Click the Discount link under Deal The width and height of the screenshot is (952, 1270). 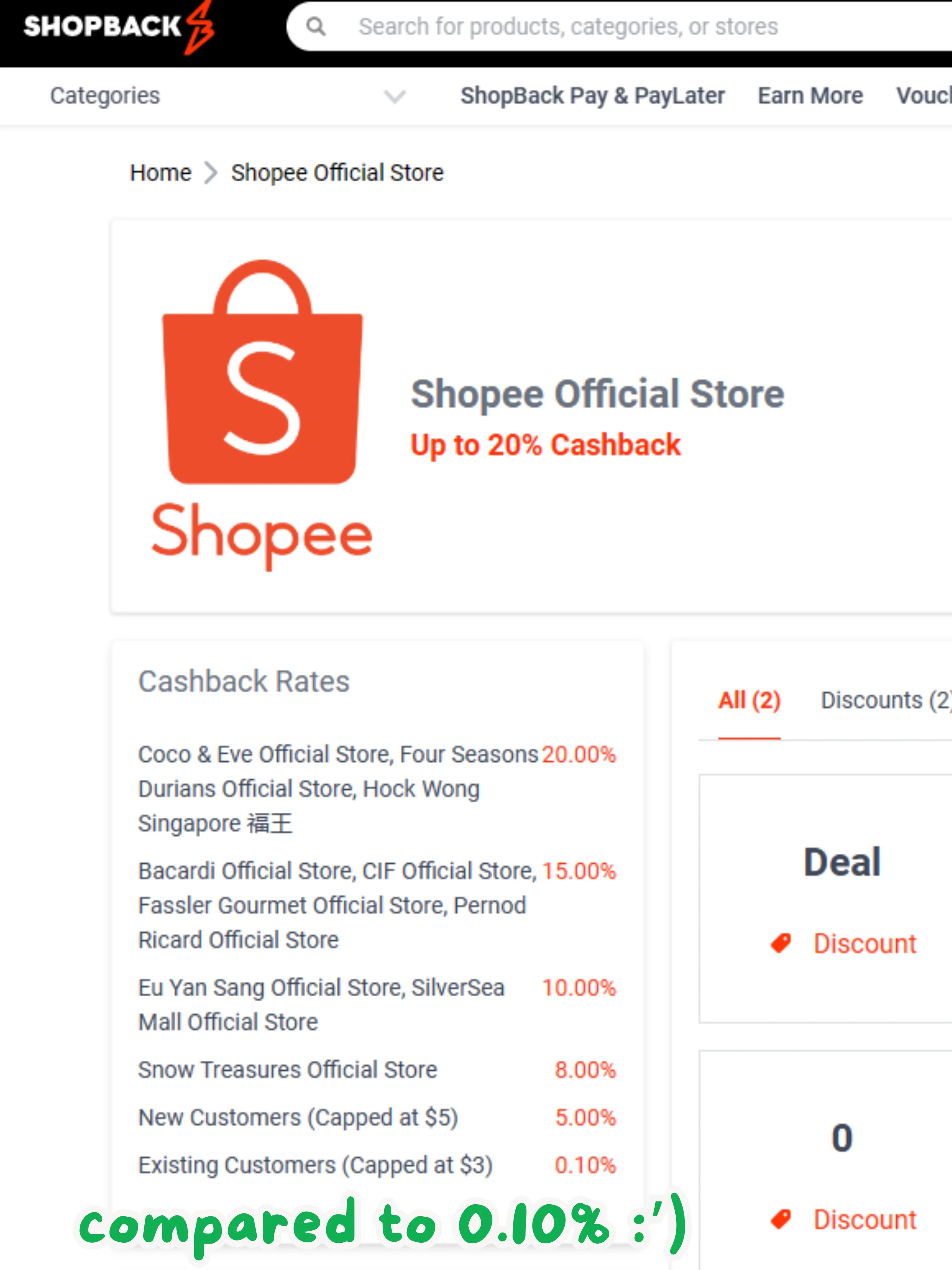click(865, 943)
